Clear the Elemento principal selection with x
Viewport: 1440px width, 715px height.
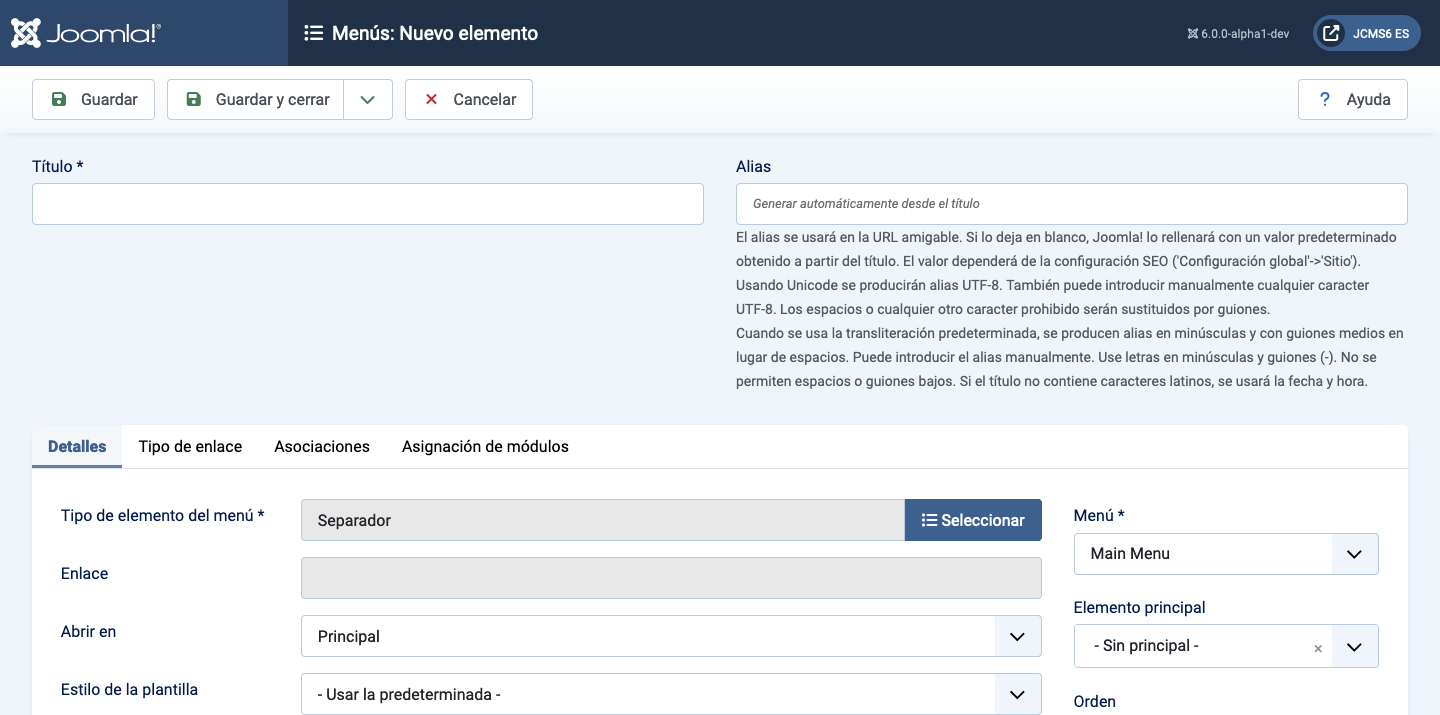point(1318,648)
